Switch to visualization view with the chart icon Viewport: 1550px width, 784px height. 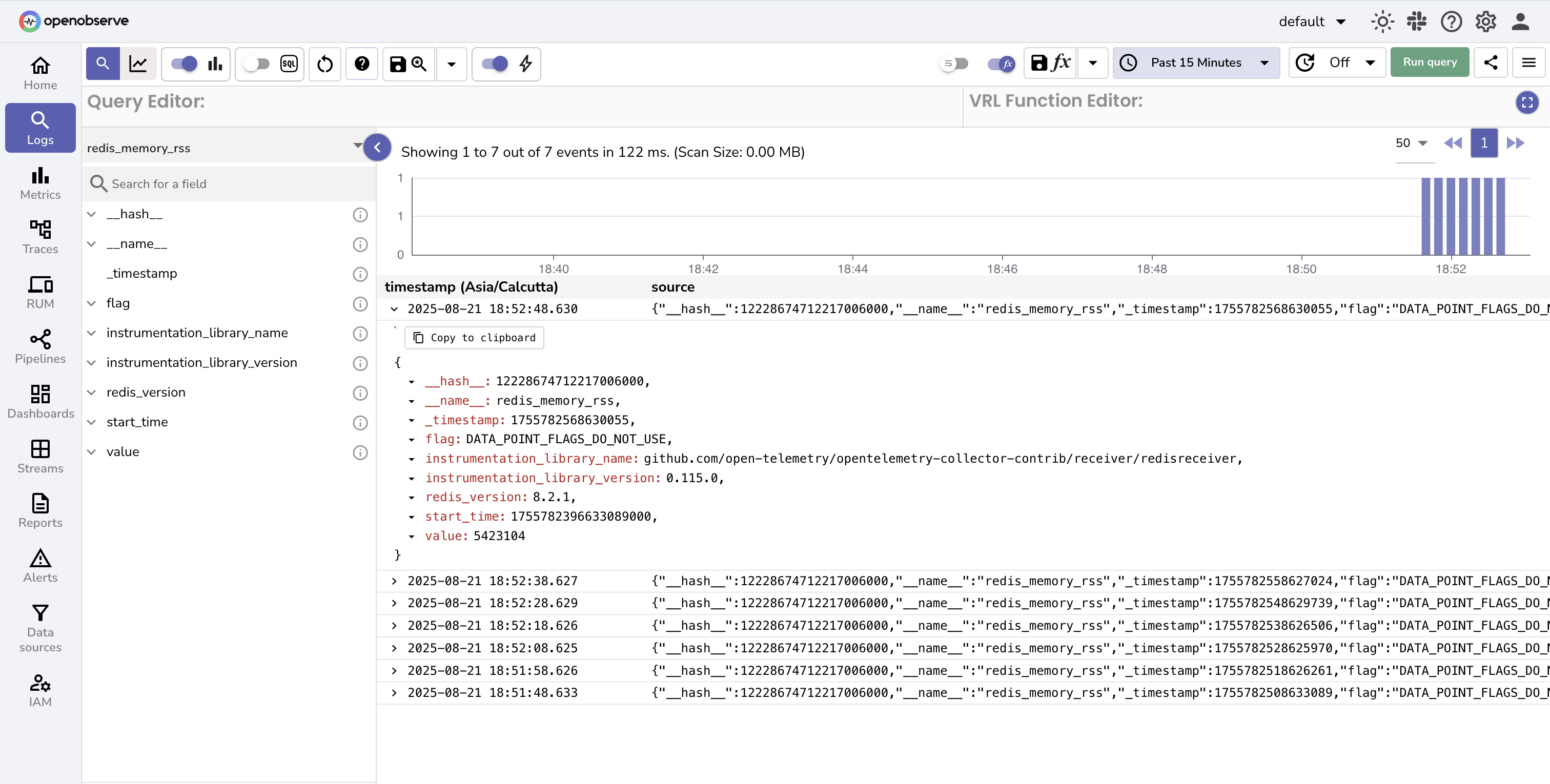click(139, 64)
